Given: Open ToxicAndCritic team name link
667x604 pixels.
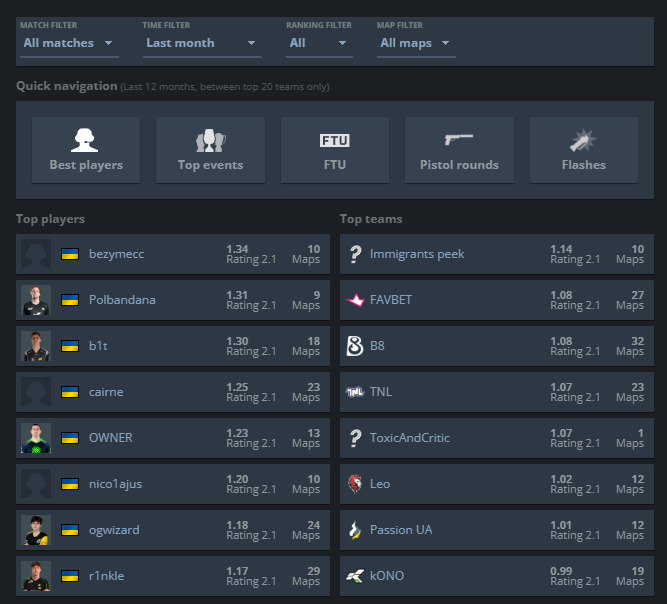Looking at the screenshot, I should pyautogui.click(x=410, y=438).
